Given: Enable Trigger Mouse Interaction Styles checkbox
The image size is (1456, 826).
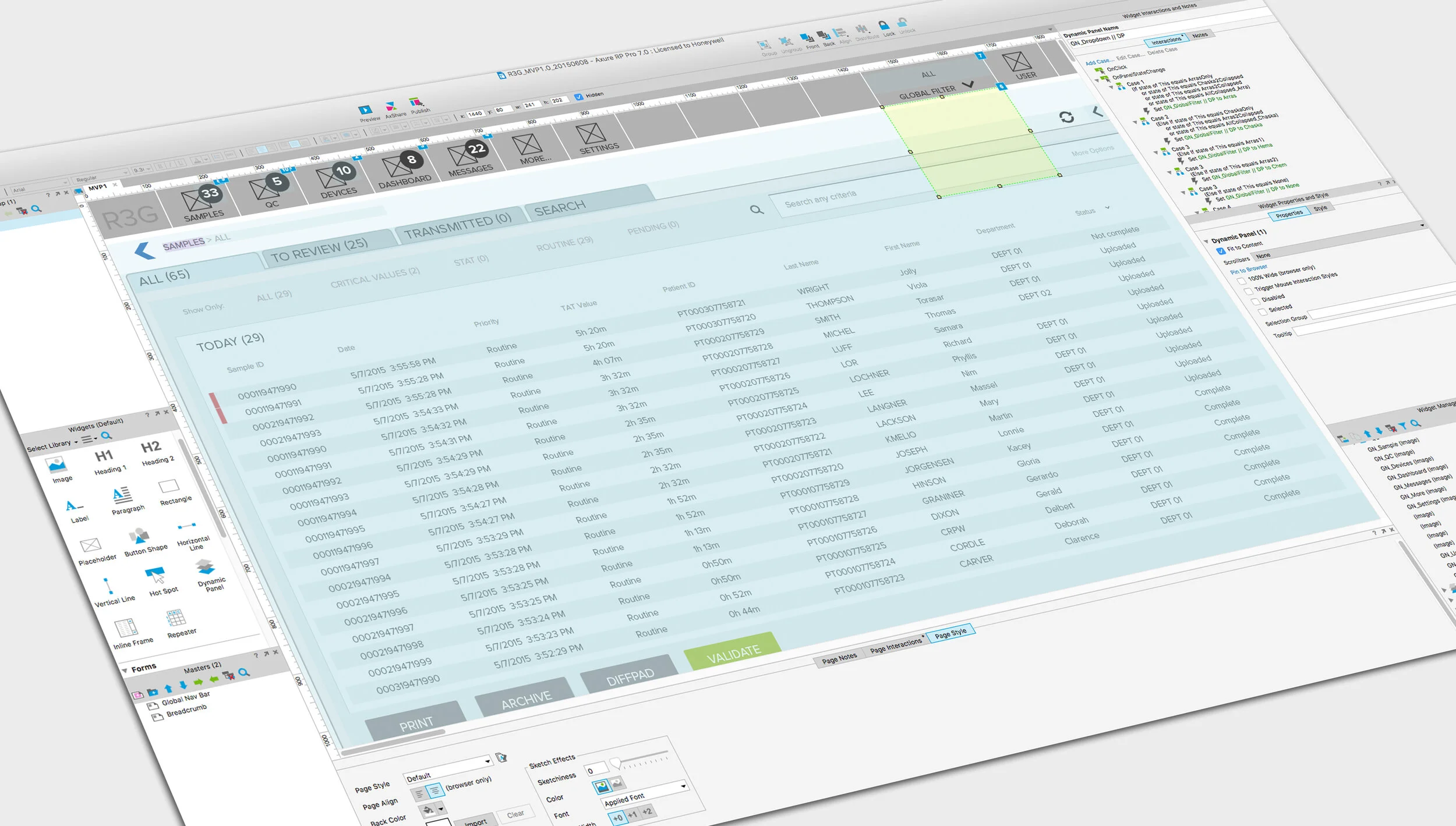Looking at the screenshot, I should 1248,290.
